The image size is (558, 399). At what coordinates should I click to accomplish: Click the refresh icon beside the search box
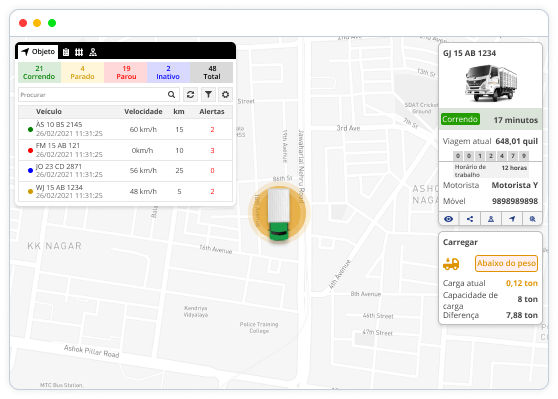[190, 95]
